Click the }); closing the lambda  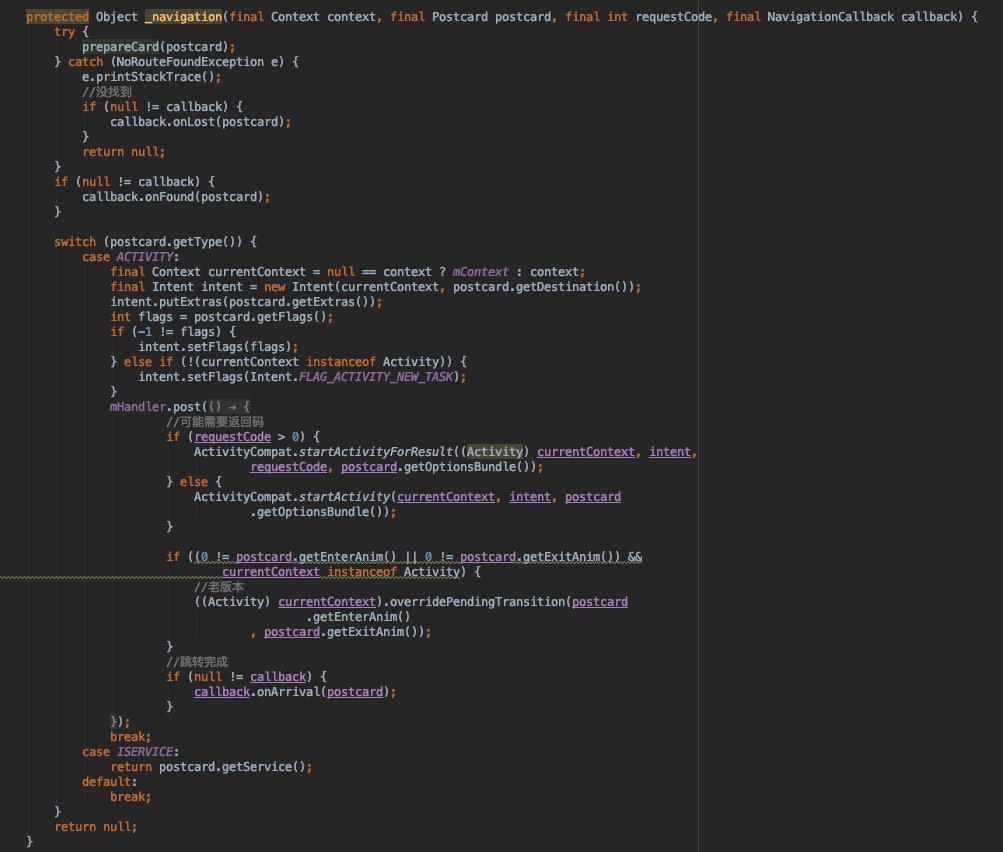pos(120,722)
